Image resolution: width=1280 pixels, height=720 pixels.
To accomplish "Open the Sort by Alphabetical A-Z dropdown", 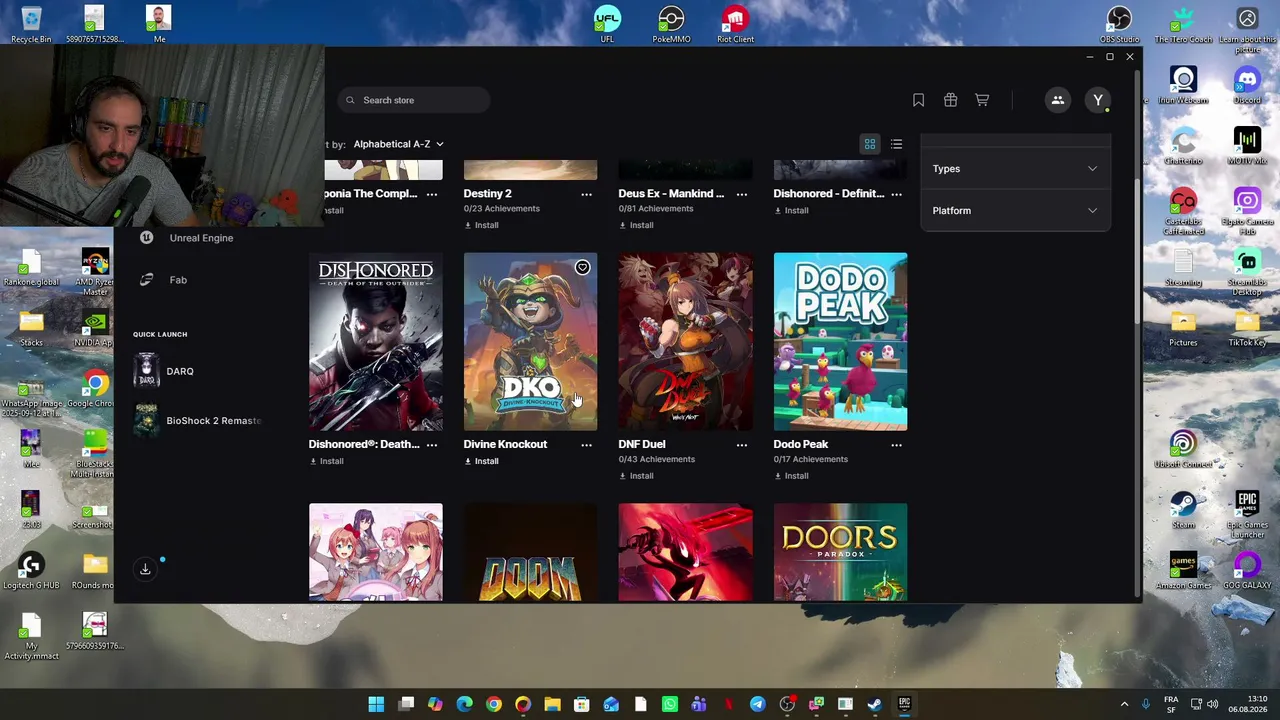I will [x=398, y=144].
